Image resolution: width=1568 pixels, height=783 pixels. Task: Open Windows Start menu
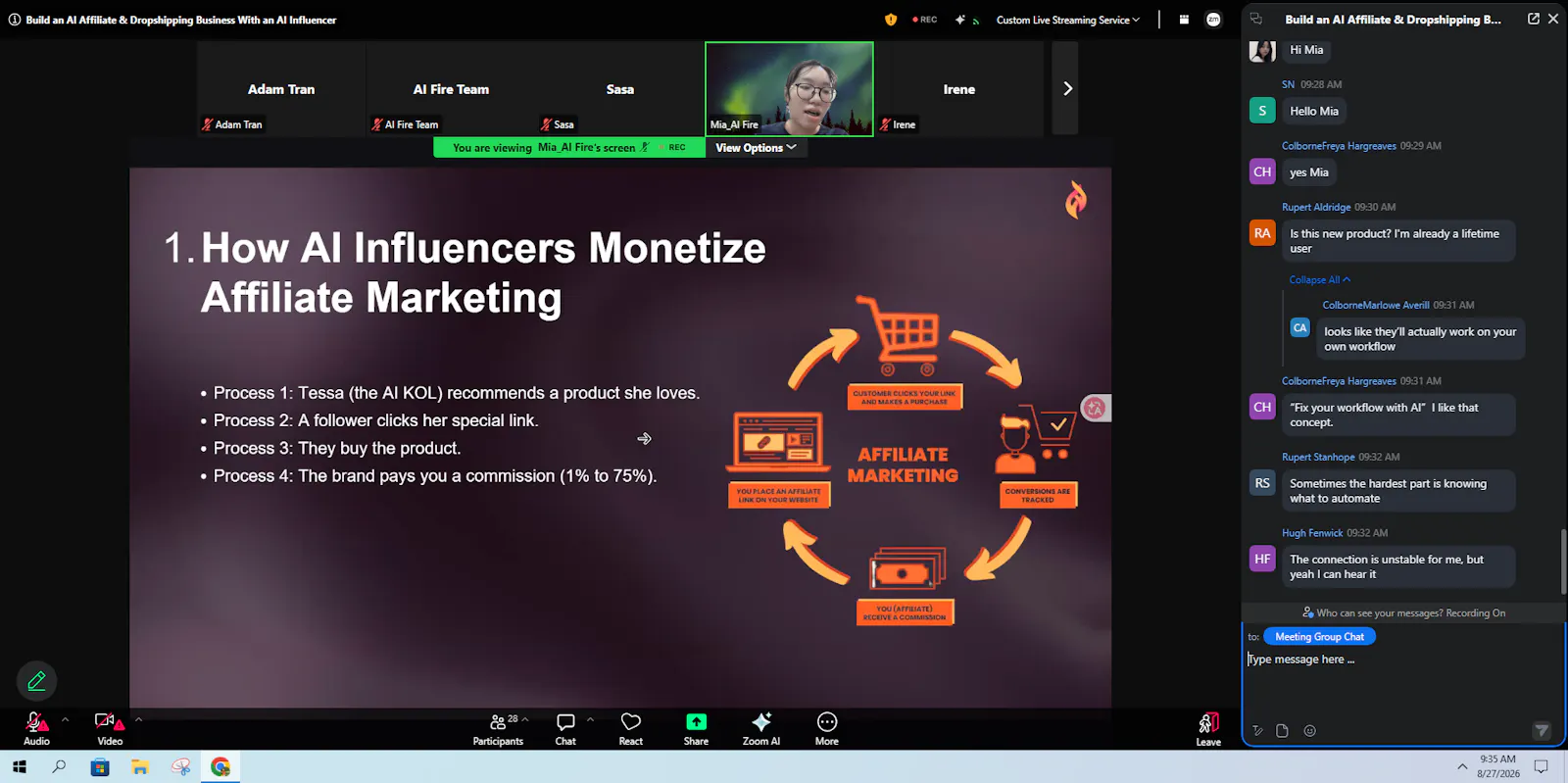20,767
